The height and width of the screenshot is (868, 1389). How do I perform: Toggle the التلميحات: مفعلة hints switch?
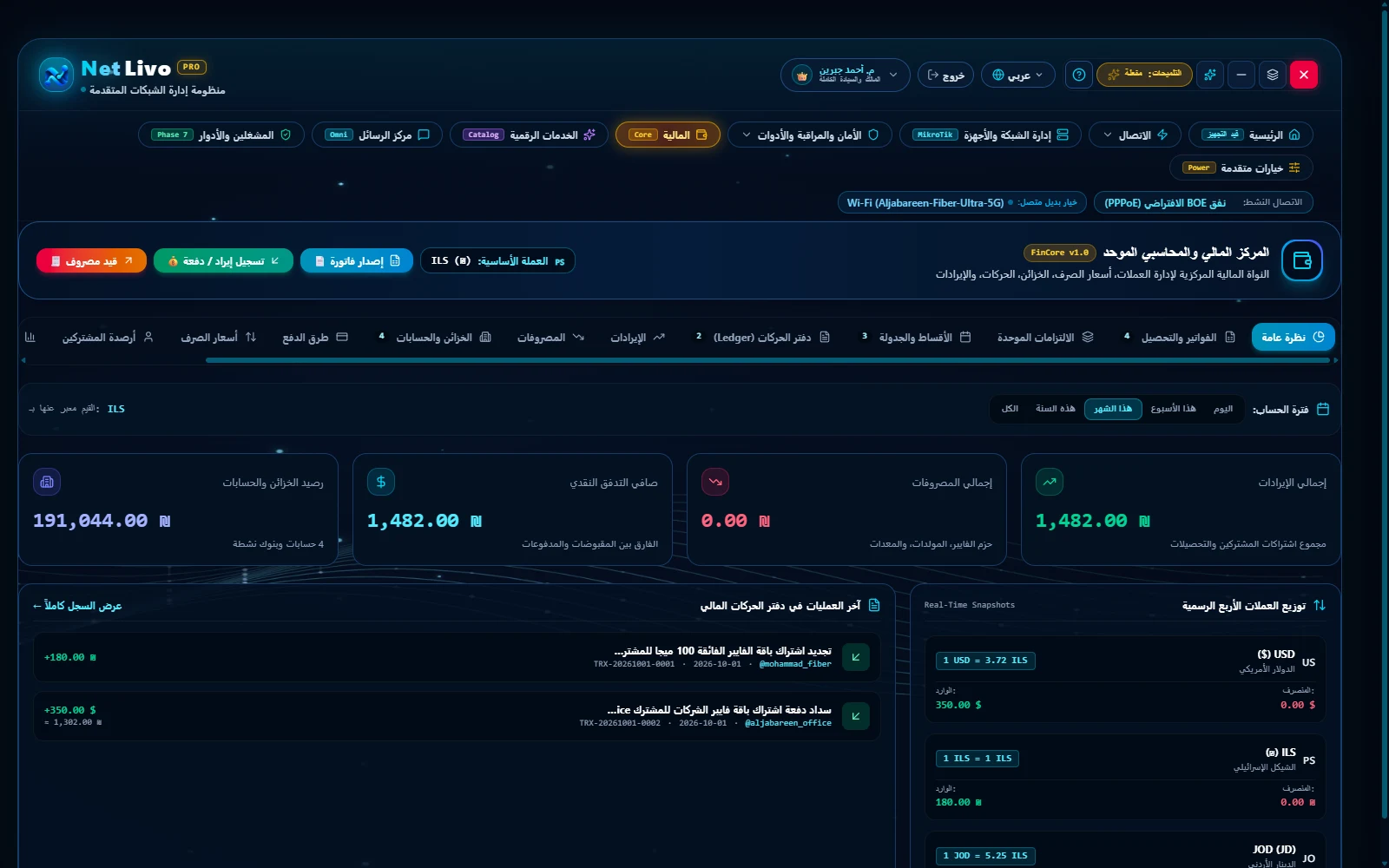(1144, 75)
